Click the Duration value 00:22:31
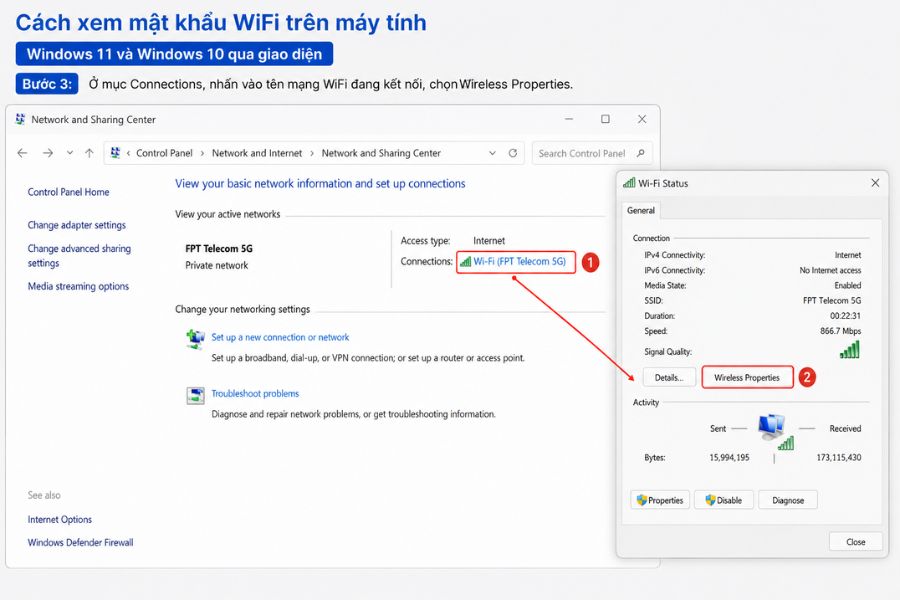Screen dimensions: 900x600 pos(845,316)
